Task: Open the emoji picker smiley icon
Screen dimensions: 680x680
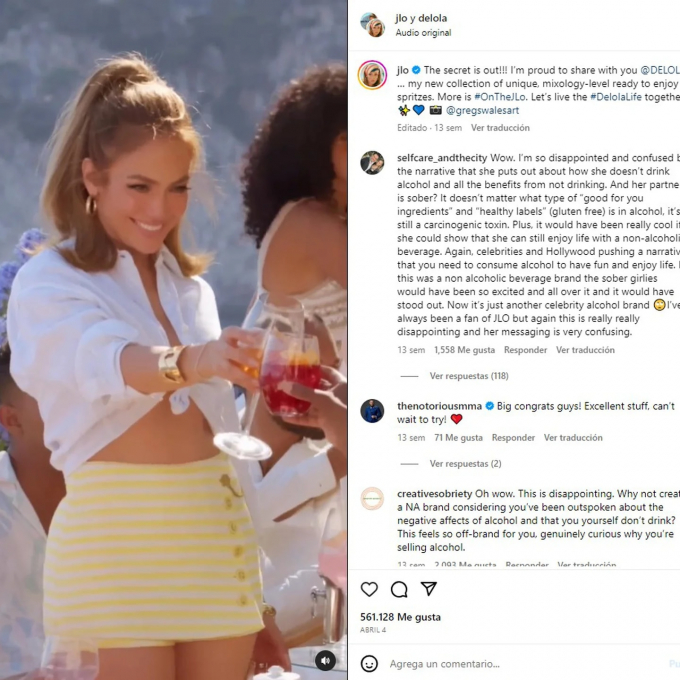Action: [x=369, y=664]
